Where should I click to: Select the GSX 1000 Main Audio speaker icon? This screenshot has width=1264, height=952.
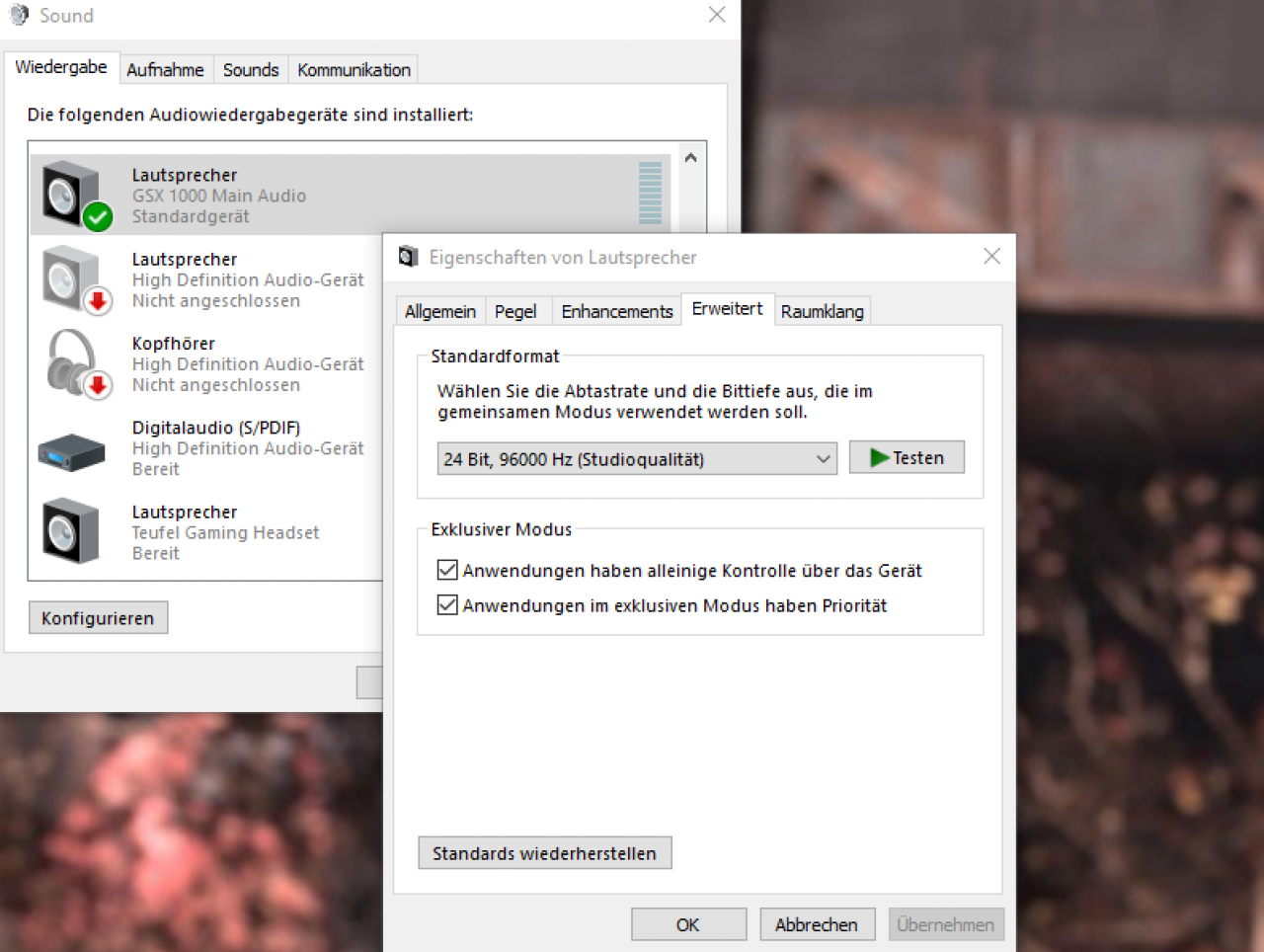click(75, 195)
